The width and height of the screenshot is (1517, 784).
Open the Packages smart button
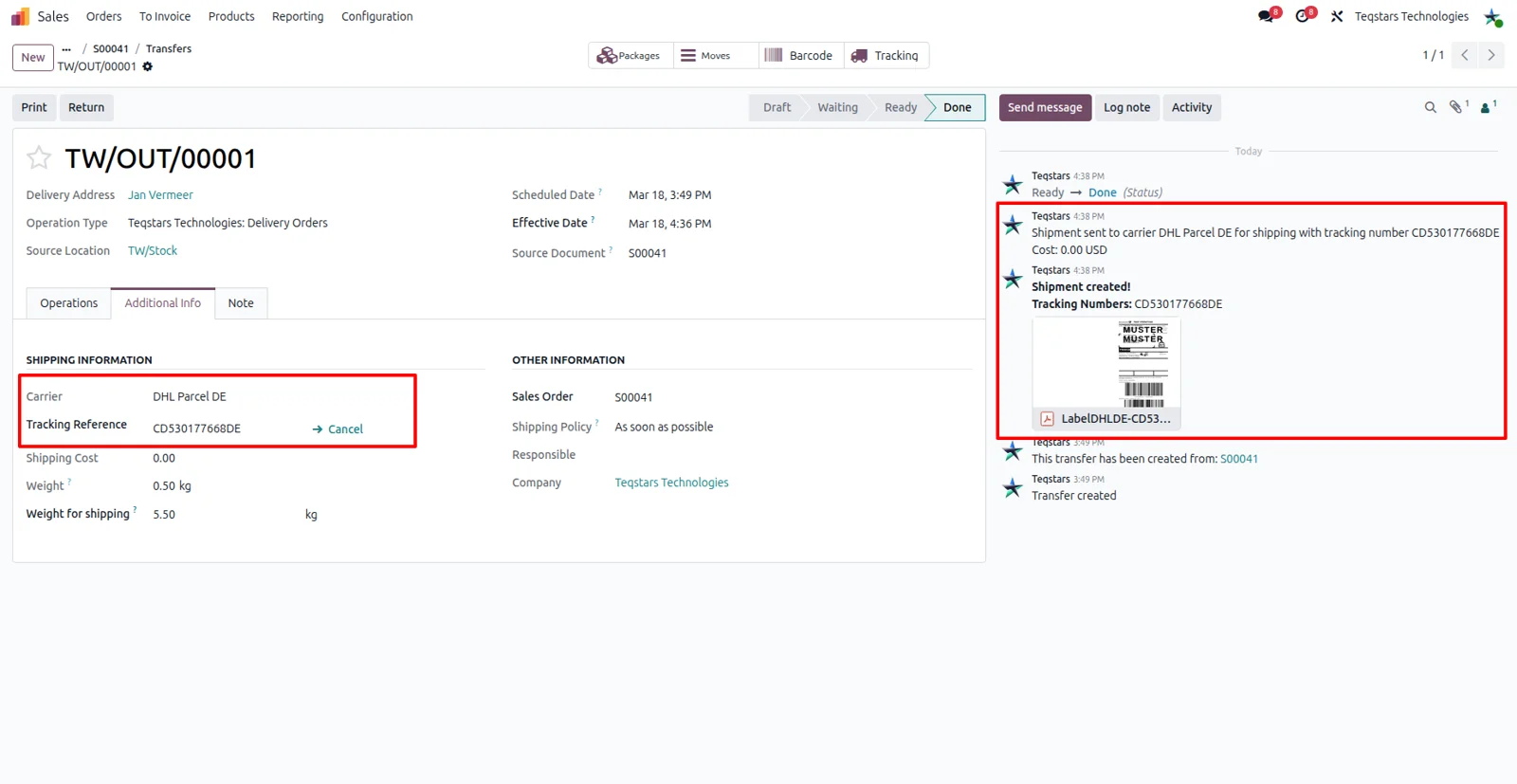(x=631, y=56)
